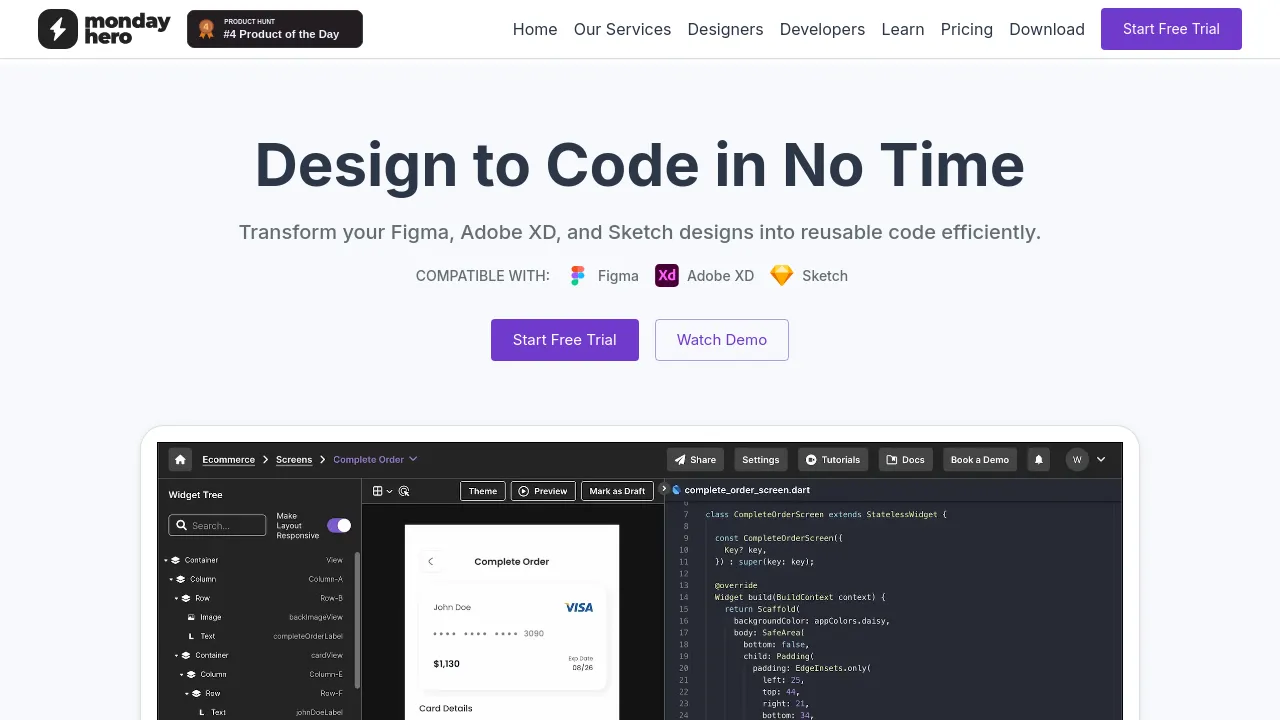The image size is (1280, 720).
Task: Toggle Make Layout Responsive switch
Action: 339,525
